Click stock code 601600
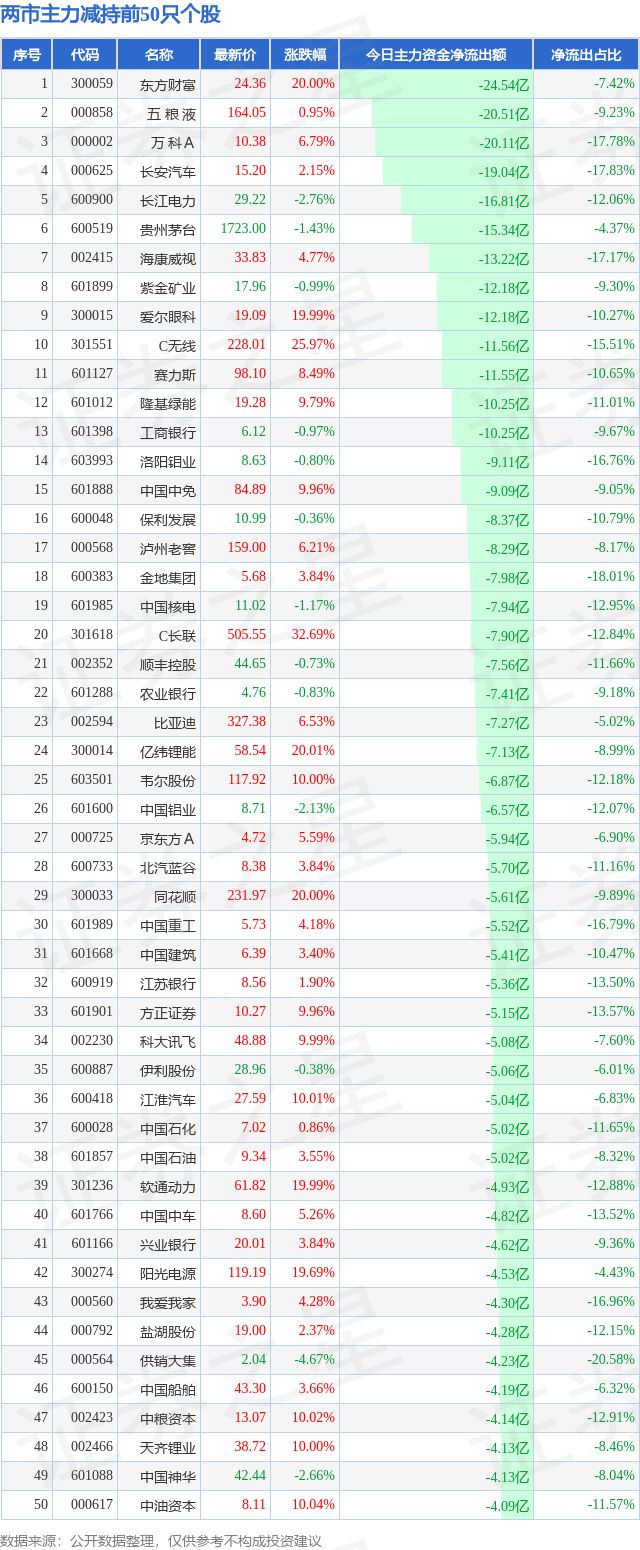The image size is (640, 1550). point(92,809)
